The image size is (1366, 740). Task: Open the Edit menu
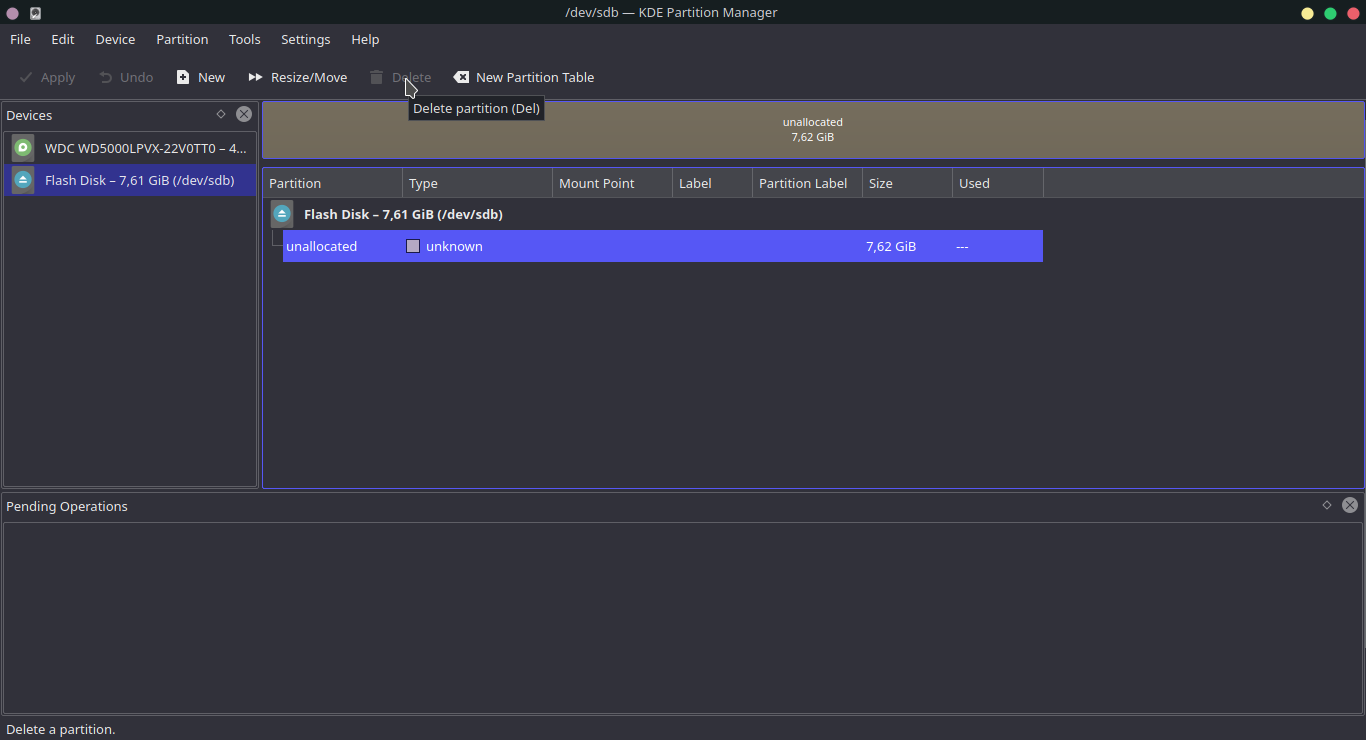point(63,39)
